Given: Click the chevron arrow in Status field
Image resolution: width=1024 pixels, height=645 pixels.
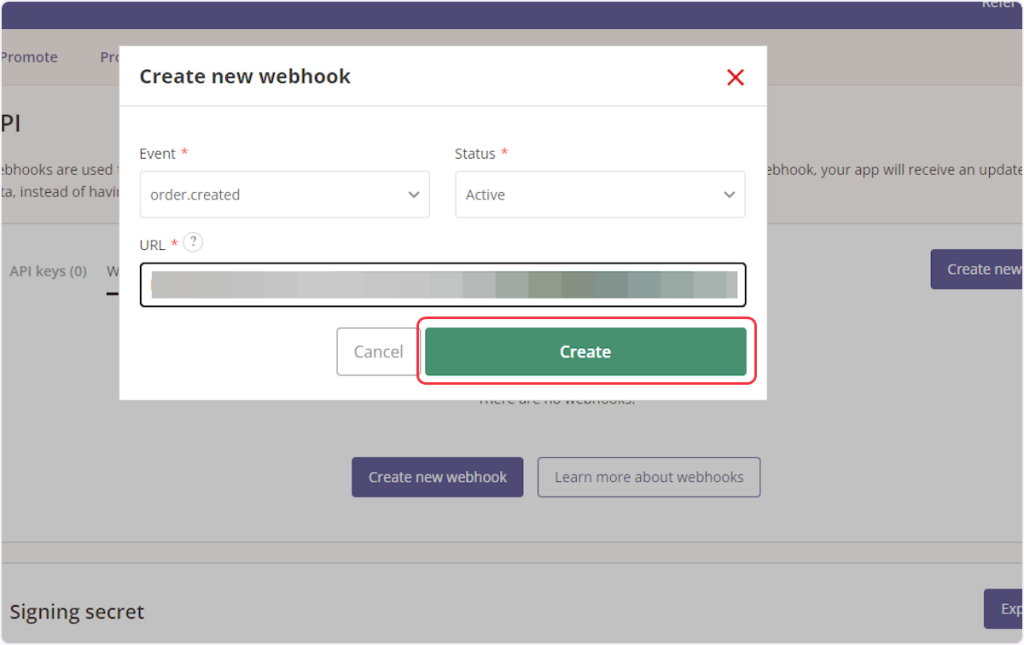Looking at the screenshot, I should pos(729,195).
